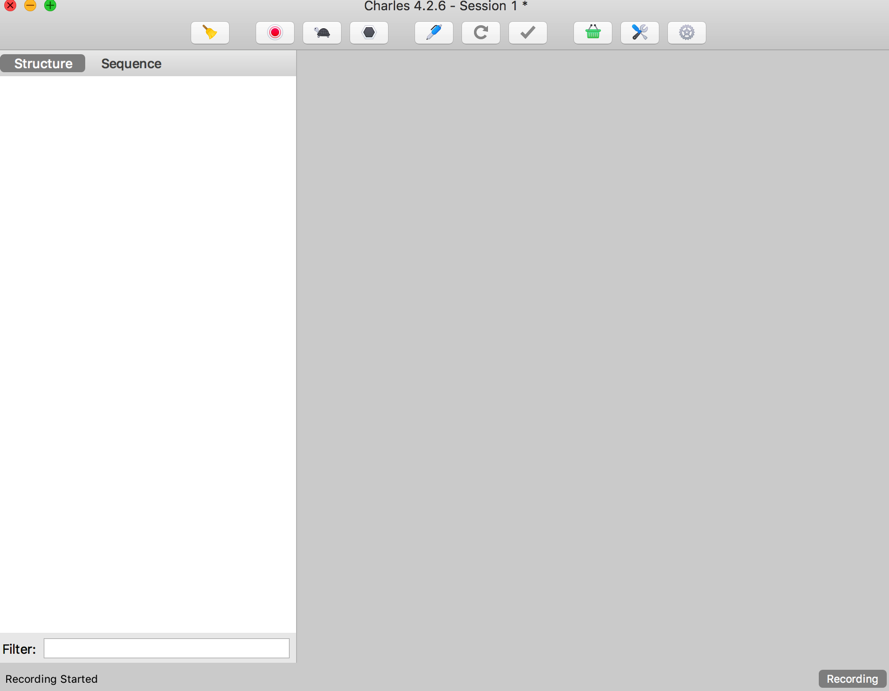Screen dimensions: 889x691
Task: Clear the session with the broom icon
Action: 210,32
